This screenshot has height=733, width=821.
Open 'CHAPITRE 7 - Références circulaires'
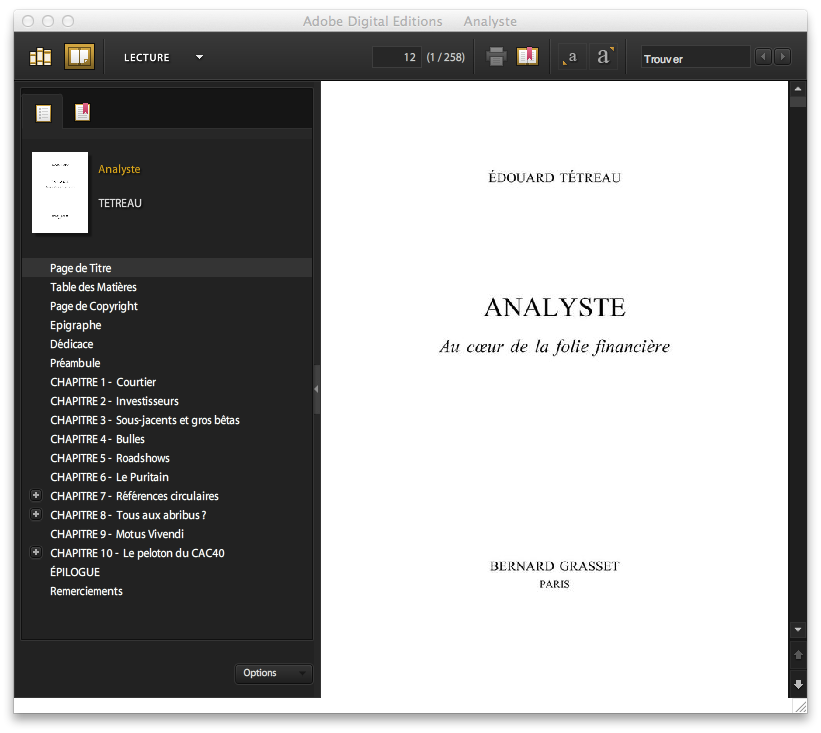(135, 496)
